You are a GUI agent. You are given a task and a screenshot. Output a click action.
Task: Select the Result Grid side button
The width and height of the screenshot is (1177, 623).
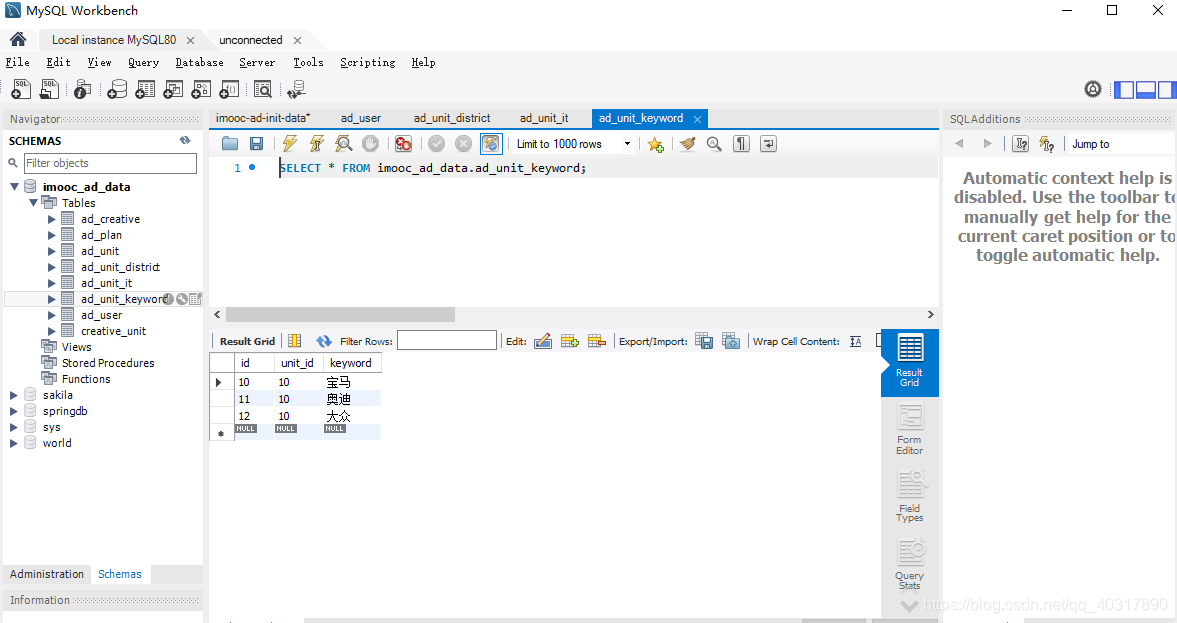(910, 363)
